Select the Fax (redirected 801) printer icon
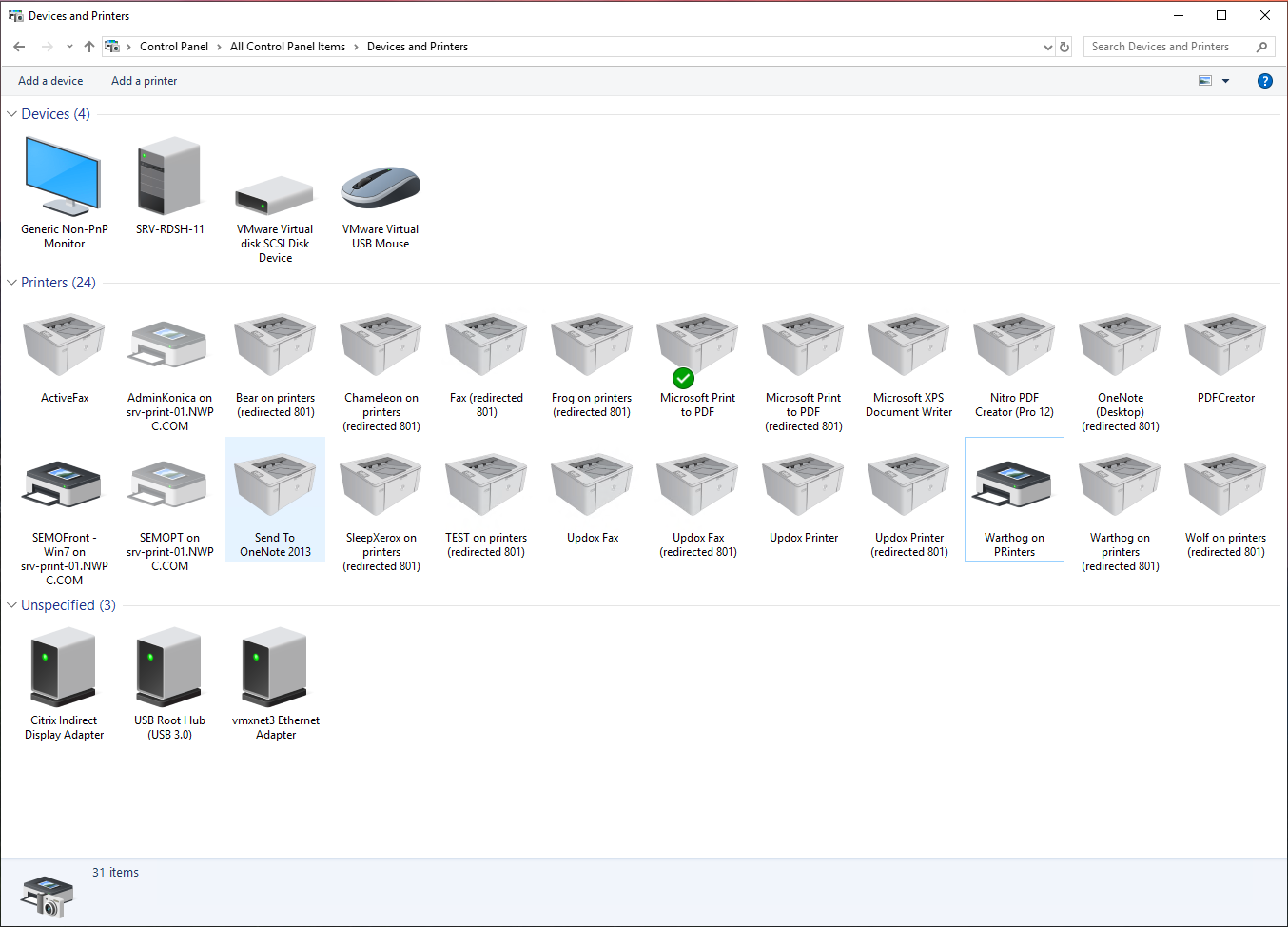1288x927 pixels. (486, 345)
